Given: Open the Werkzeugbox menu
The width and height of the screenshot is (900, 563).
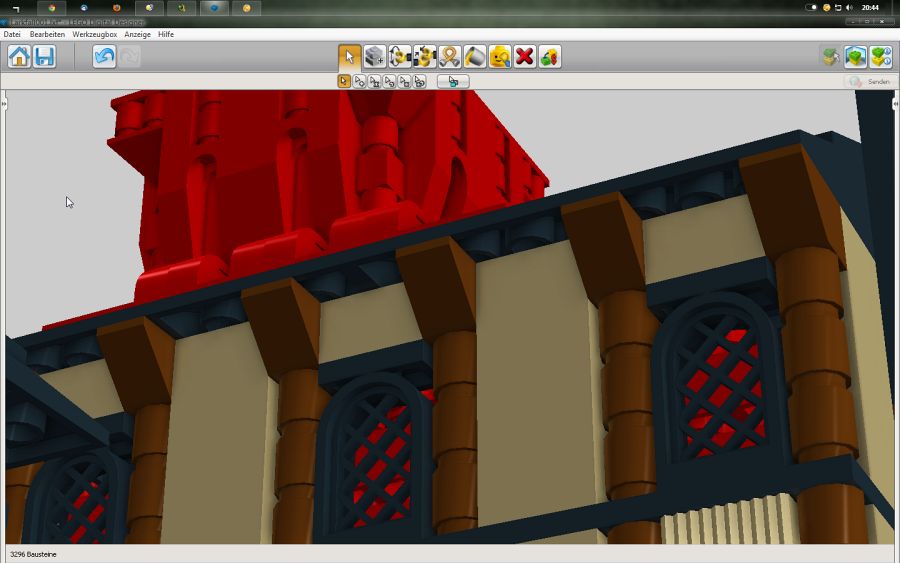Looking at the screenshot, I should (95, 34).
